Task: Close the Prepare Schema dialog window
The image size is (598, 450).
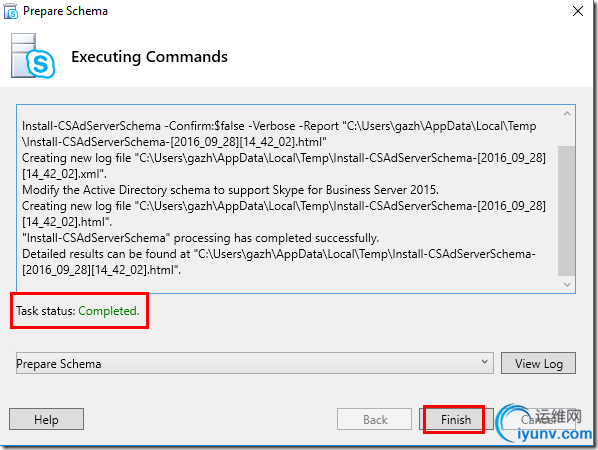Action: 578,11
